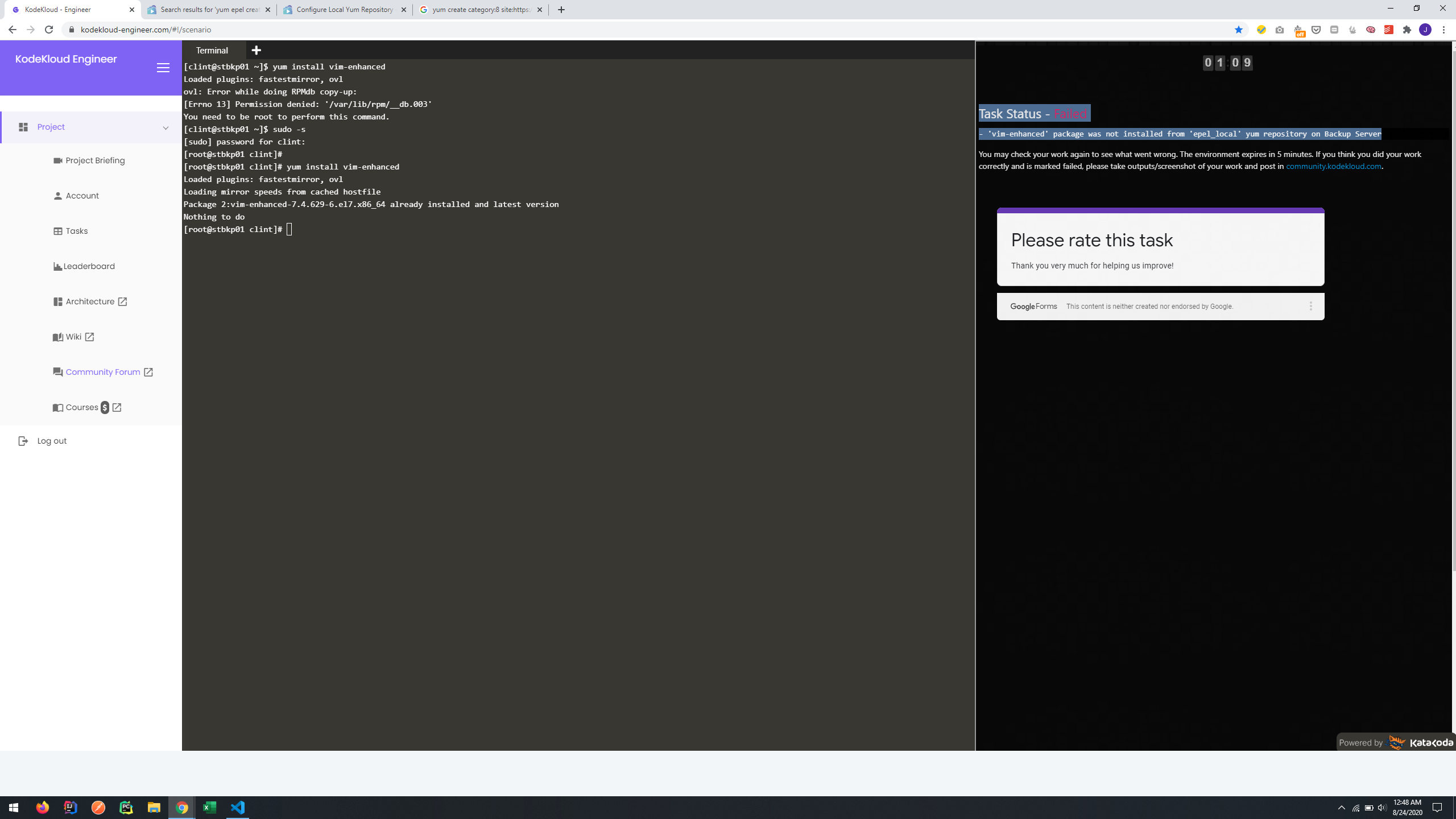1456x819 pixels.
Task: Open Chrome extensions puzzle icon
Action: click(x=1407, y=30)
